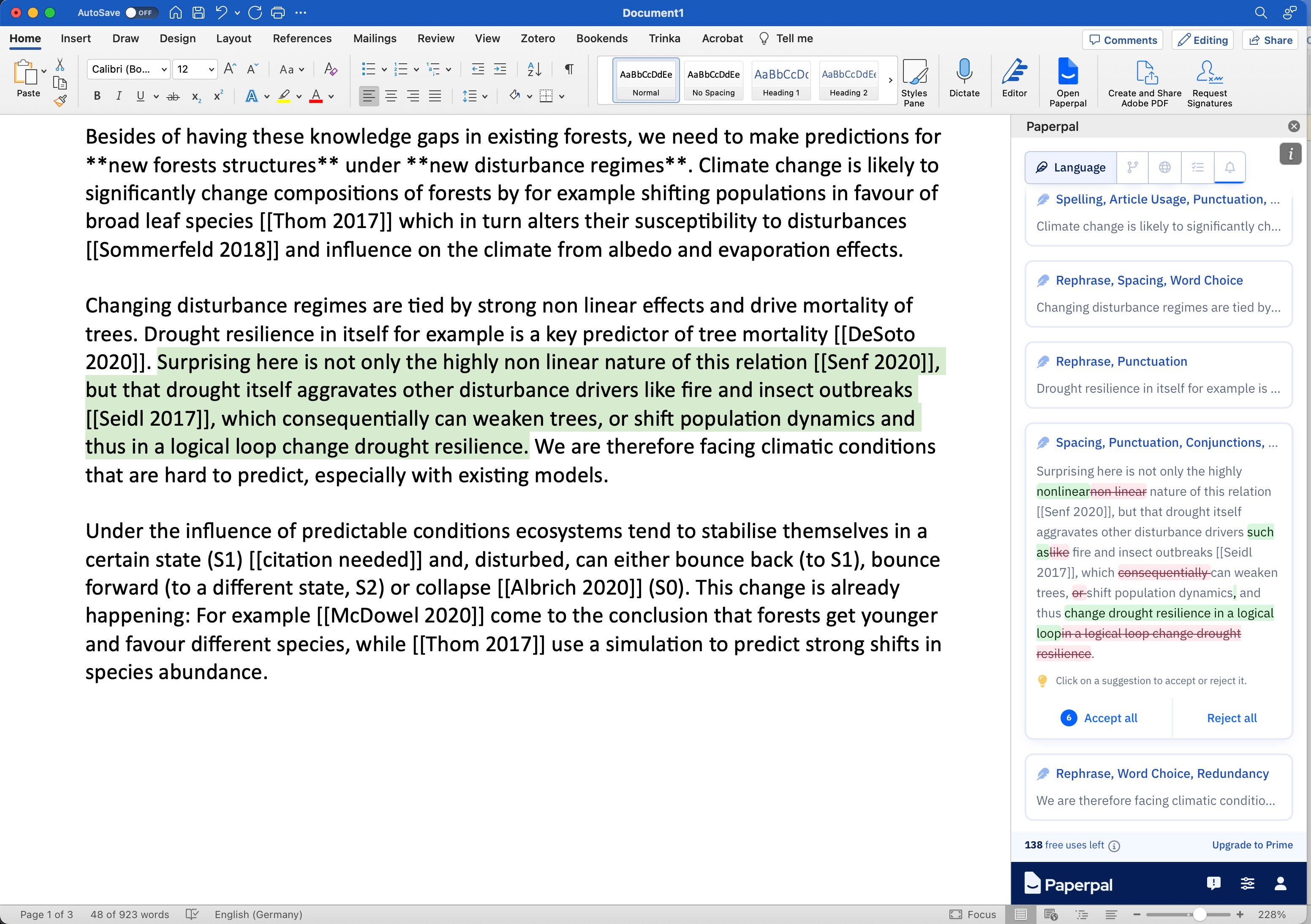
Task: Save the document with floppy disk icon
Action: click(198, 13)
